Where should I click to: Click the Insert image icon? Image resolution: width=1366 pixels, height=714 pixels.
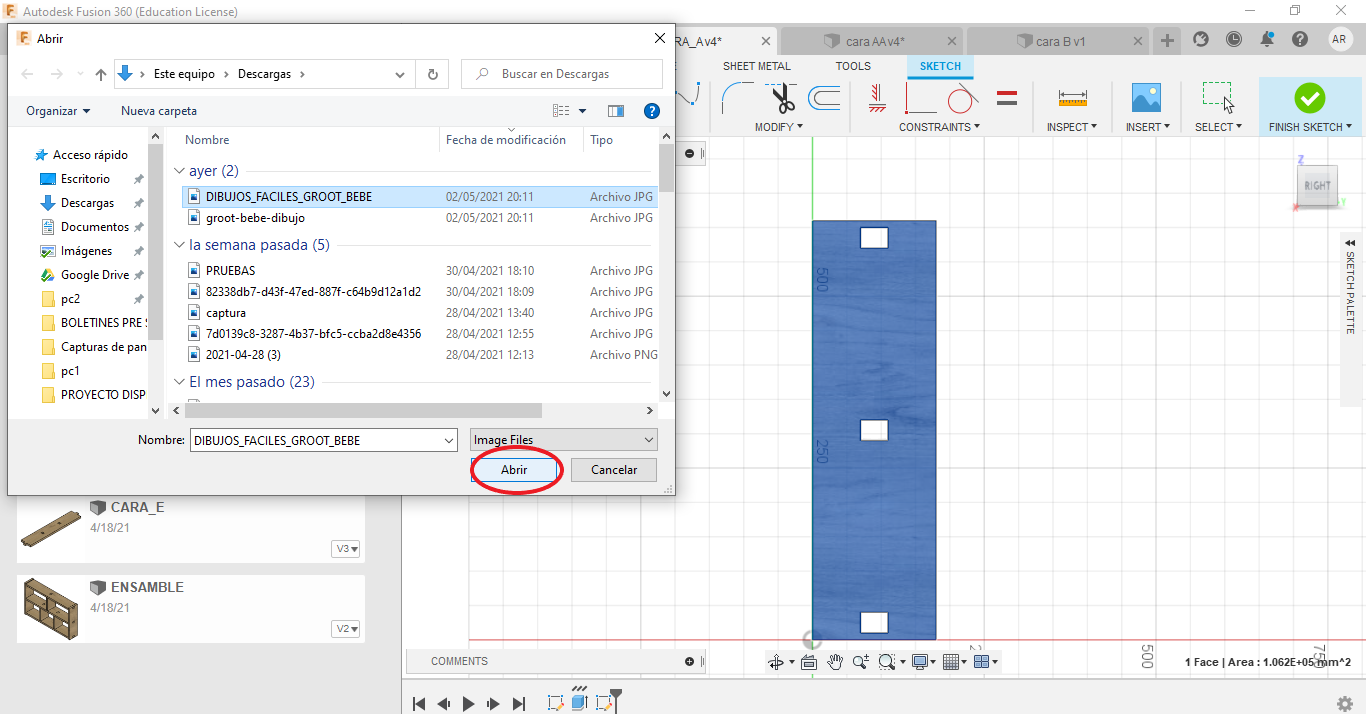tap(1146, 97)
